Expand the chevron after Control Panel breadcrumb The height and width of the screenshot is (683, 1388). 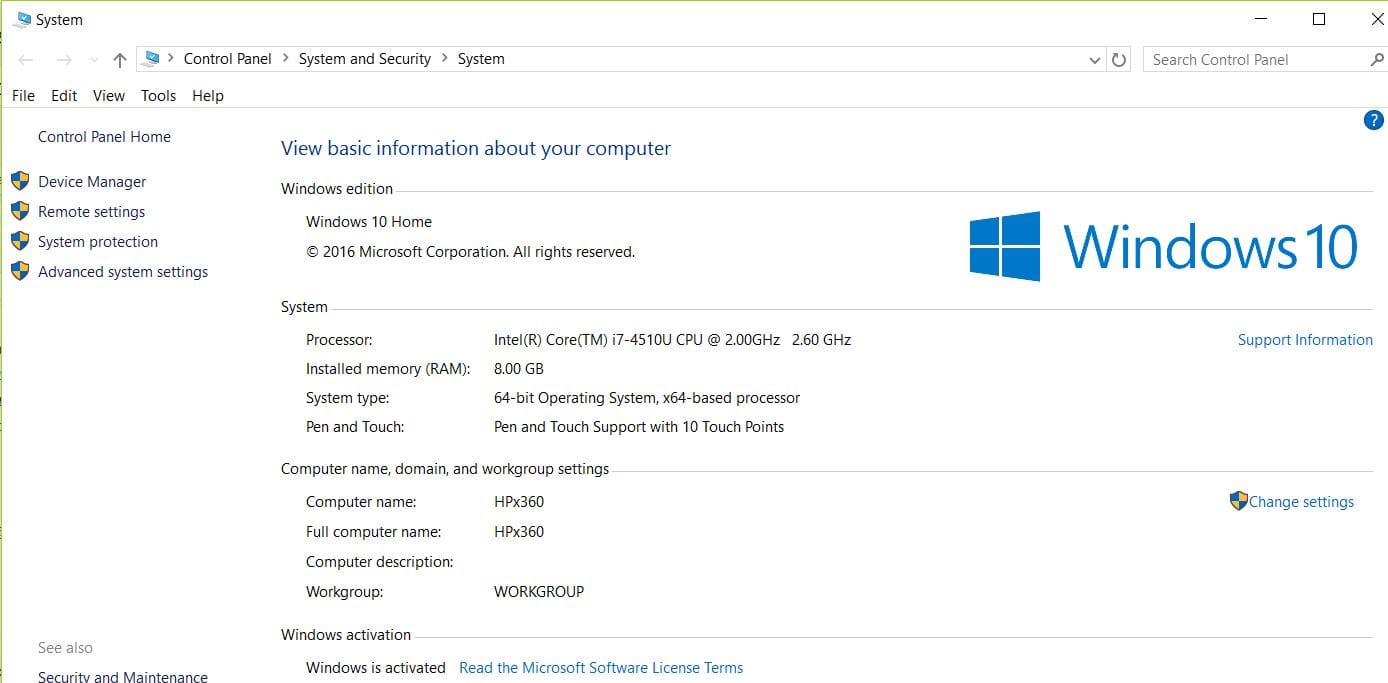285,59
